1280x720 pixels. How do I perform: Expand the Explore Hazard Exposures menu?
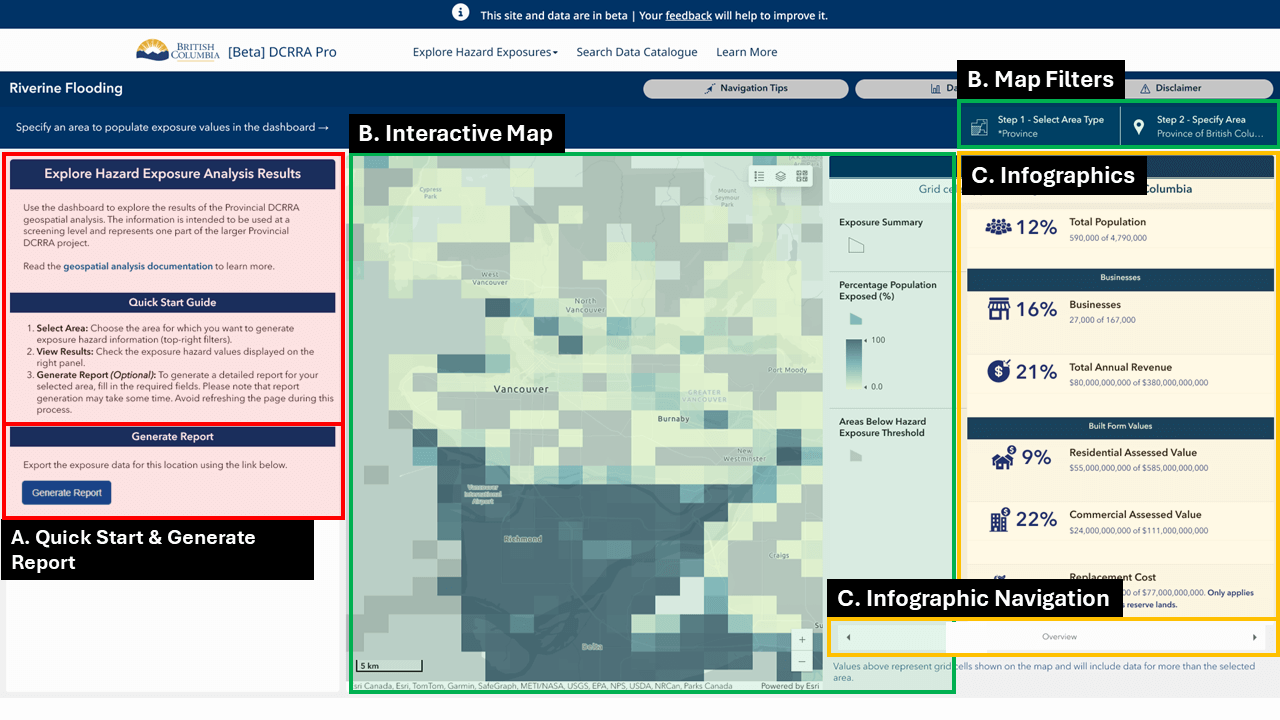coord(485,52)
